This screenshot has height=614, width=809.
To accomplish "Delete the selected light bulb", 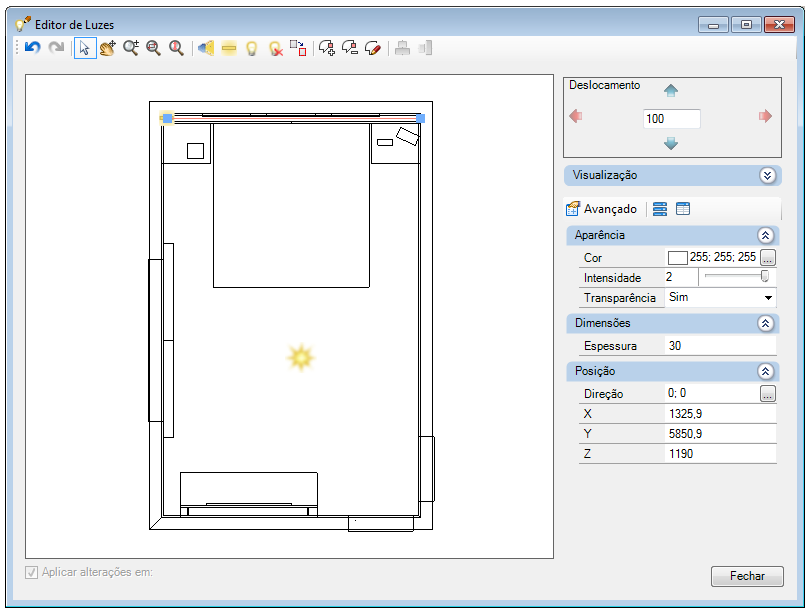I will [x=276, y=49].
